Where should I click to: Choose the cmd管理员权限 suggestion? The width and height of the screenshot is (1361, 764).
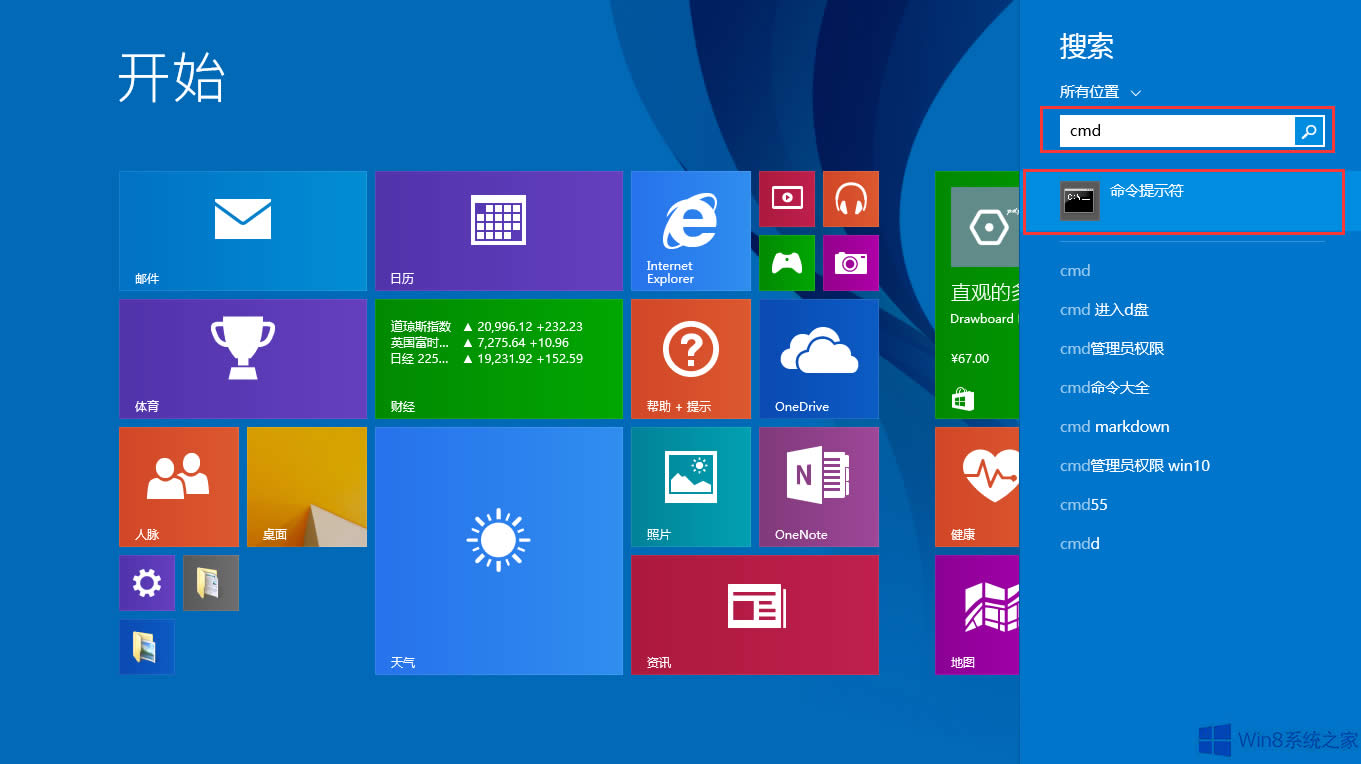pyautogui.click(x=1113, y=348)
